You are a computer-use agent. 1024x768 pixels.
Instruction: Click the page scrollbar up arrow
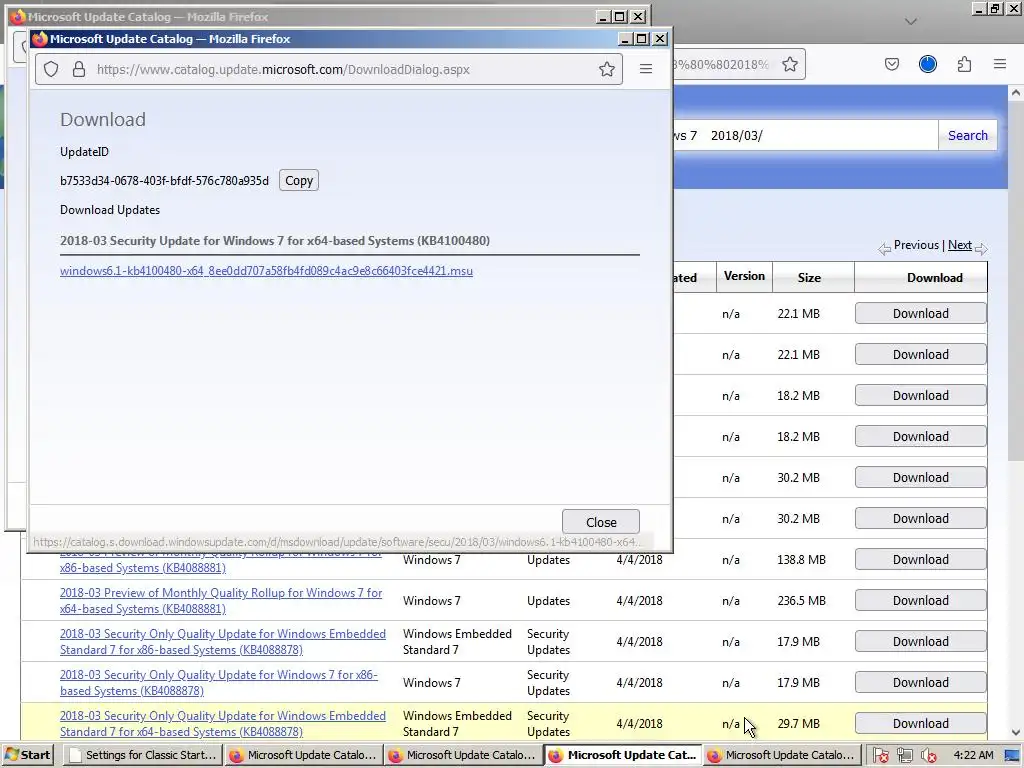1016,93
